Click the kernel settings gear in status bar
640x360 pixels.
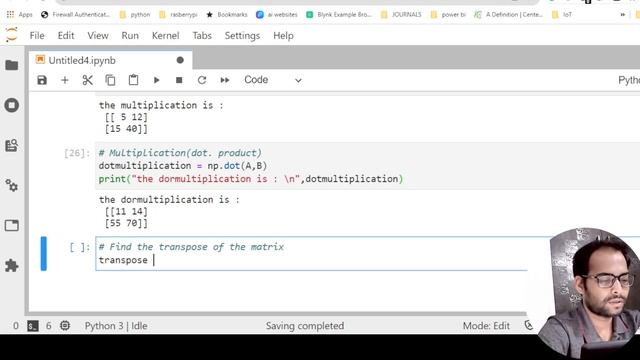coord(65,326)
